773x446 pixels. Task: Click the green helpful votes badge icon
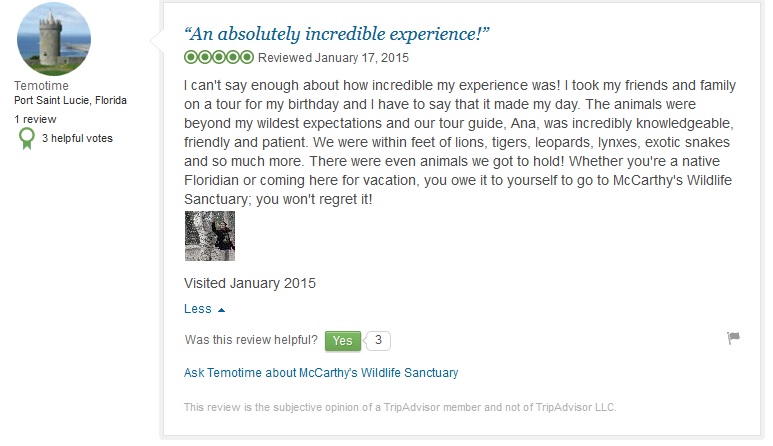point(27,138)
